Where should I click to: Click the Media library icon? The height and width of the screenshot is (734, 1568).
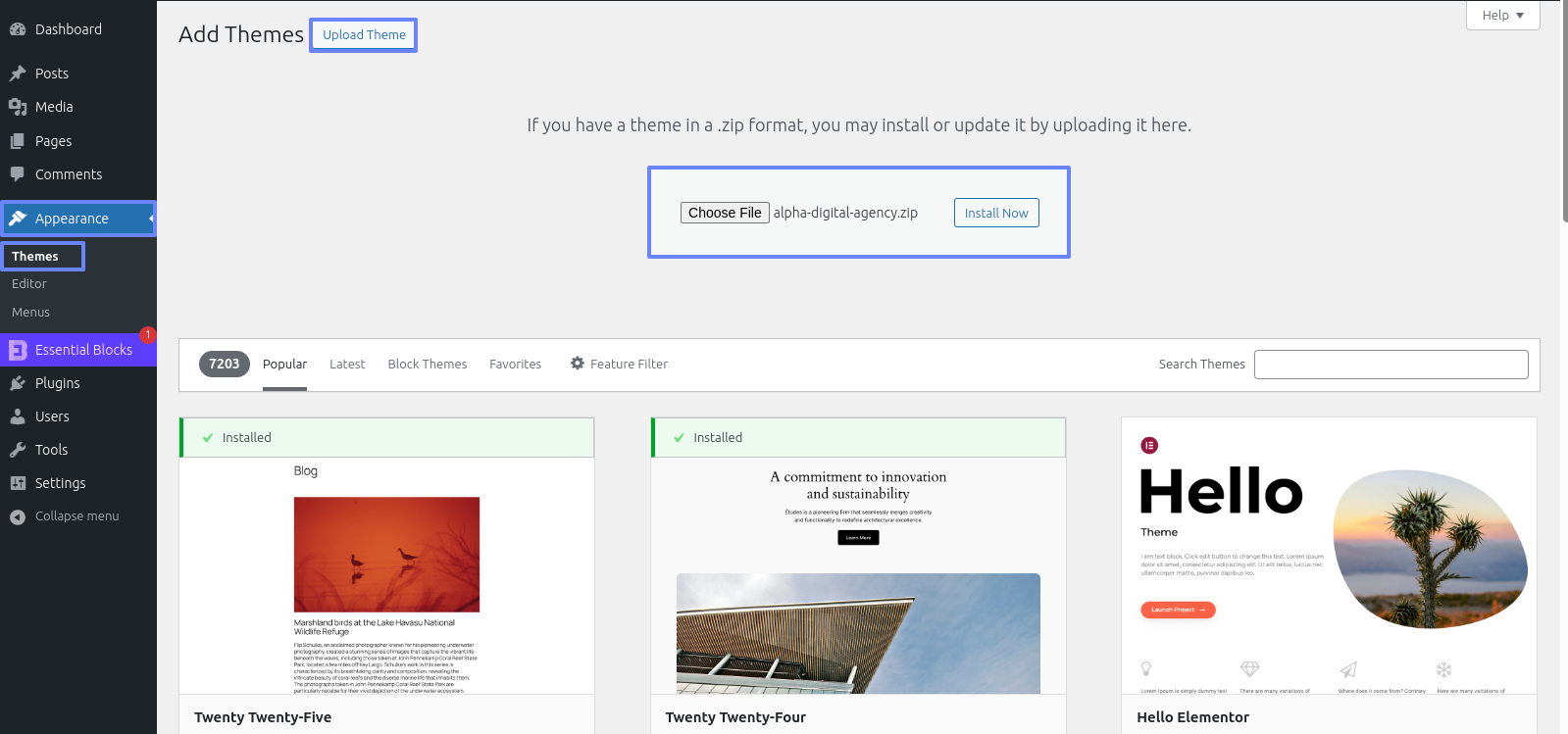click(x=18, y=107)
